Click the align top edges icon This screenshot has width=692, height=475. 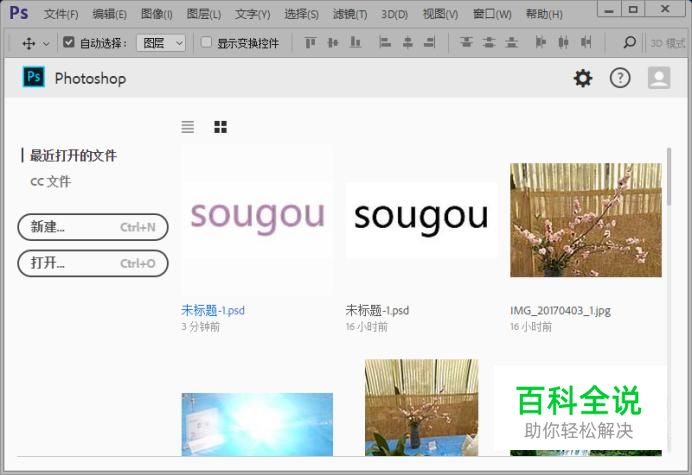309,43
